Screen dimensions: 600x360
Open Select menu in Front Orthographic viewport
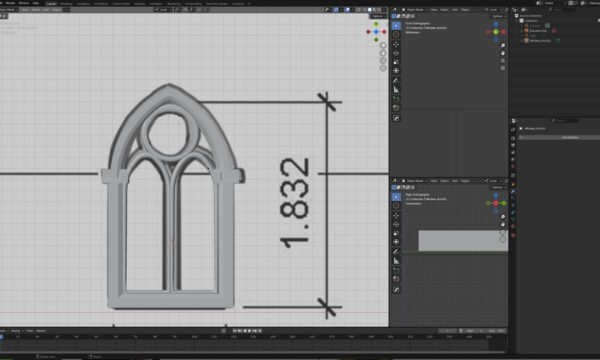coord(444,10)
